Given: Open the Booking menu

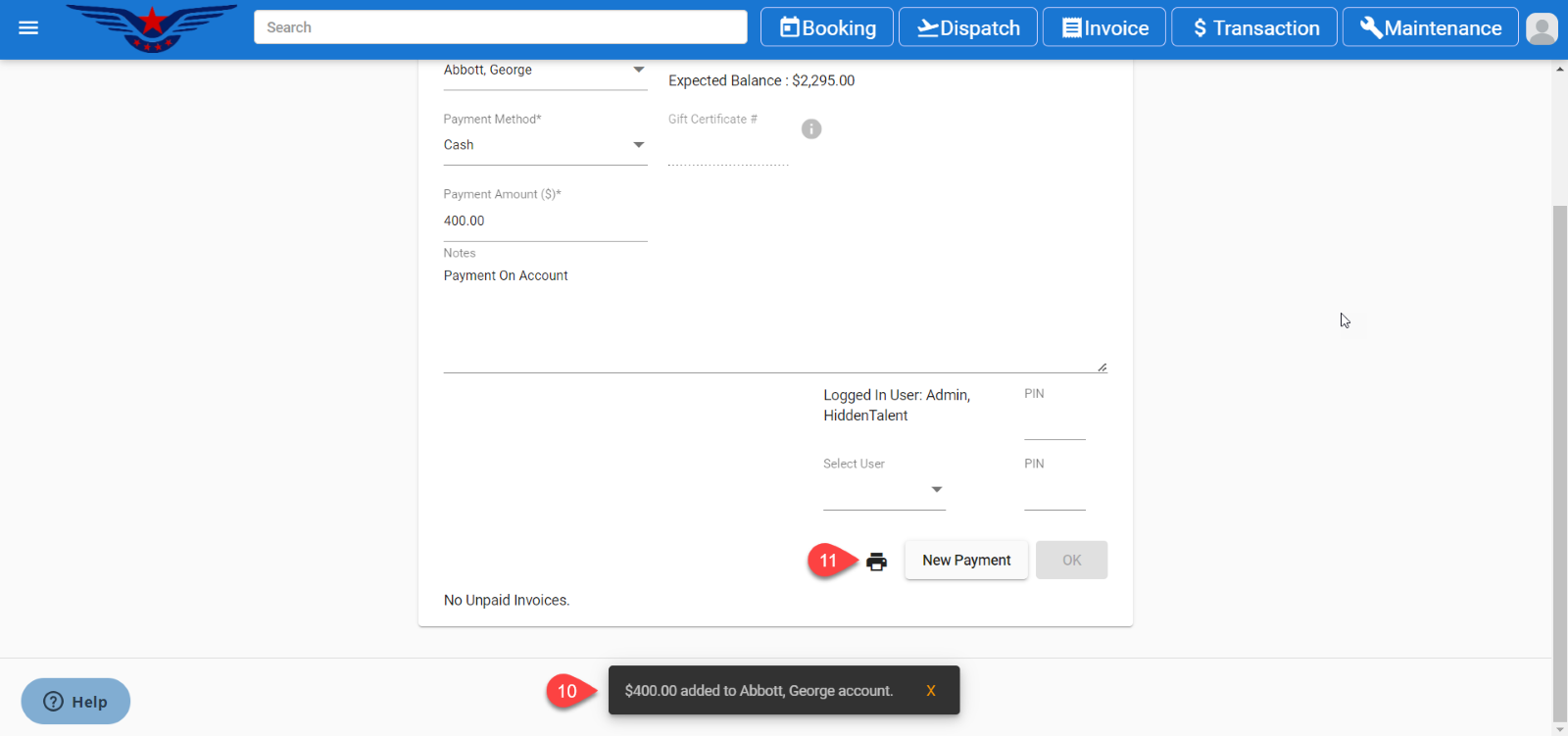Looking at the screenshot, I should pos(827,27).
